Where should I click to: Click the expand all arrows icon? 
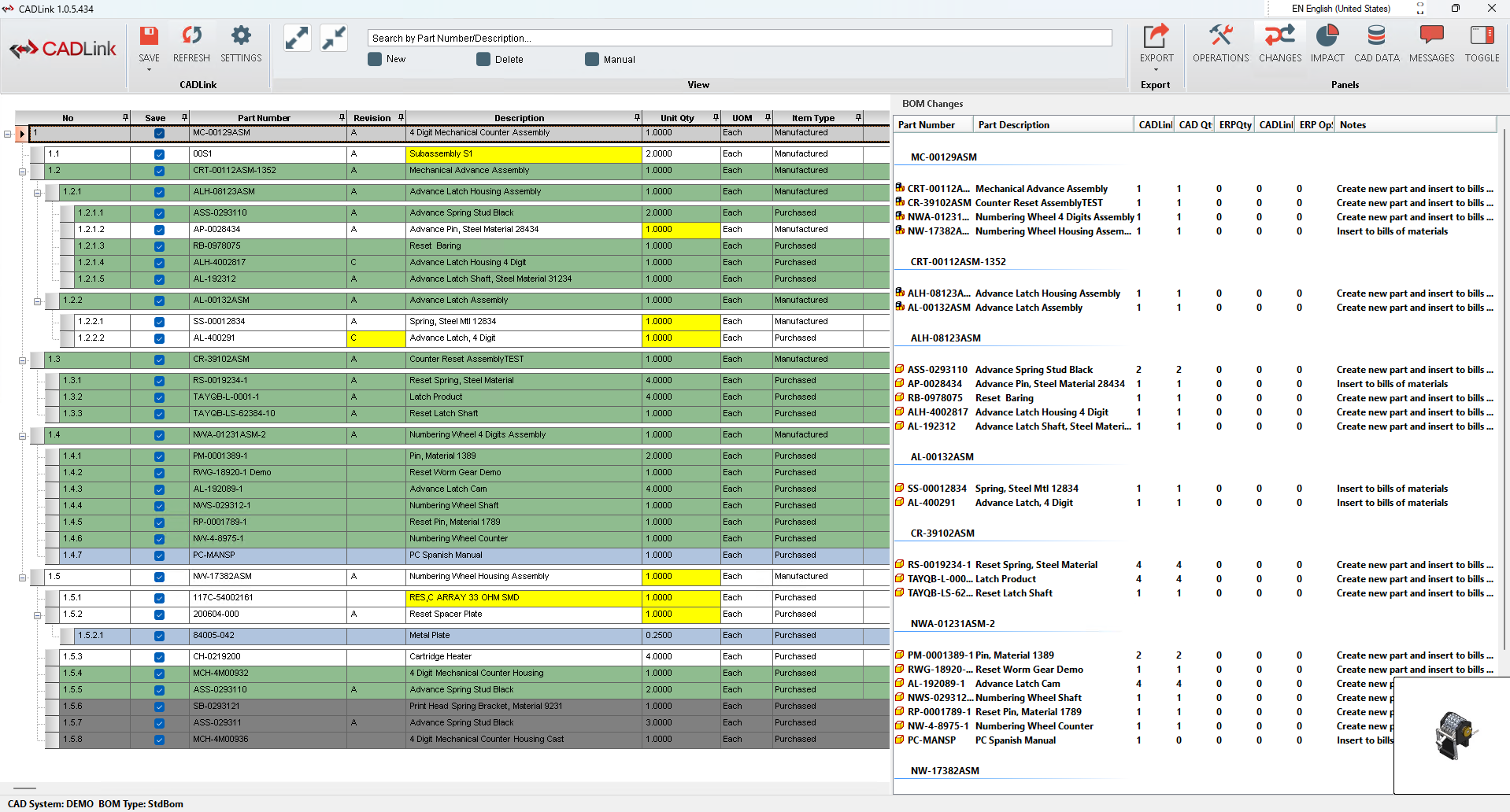pyautogui.click(x=297, y=38)
